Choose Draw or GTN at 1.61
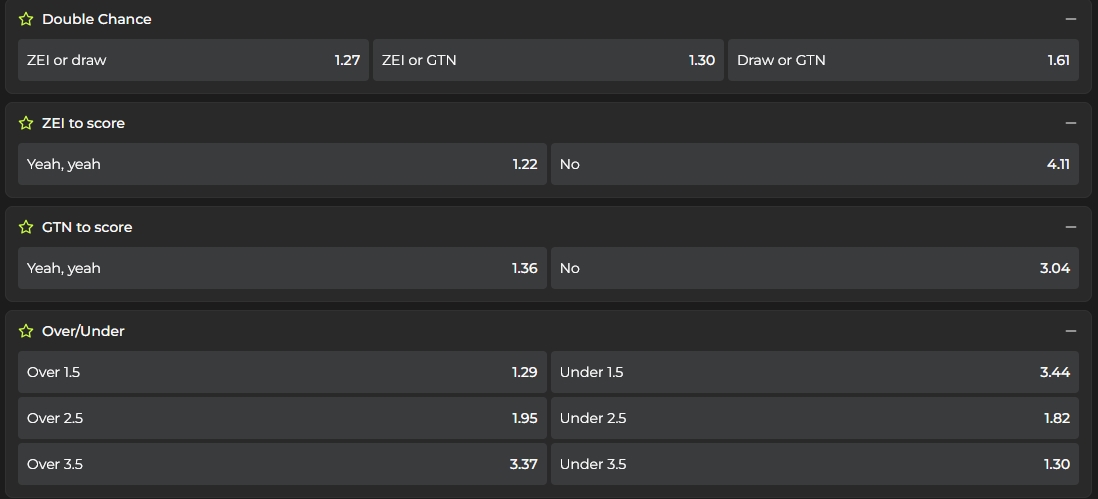Image resolution: width=1098 pixels, height=499 pixels. click(903, 60)
